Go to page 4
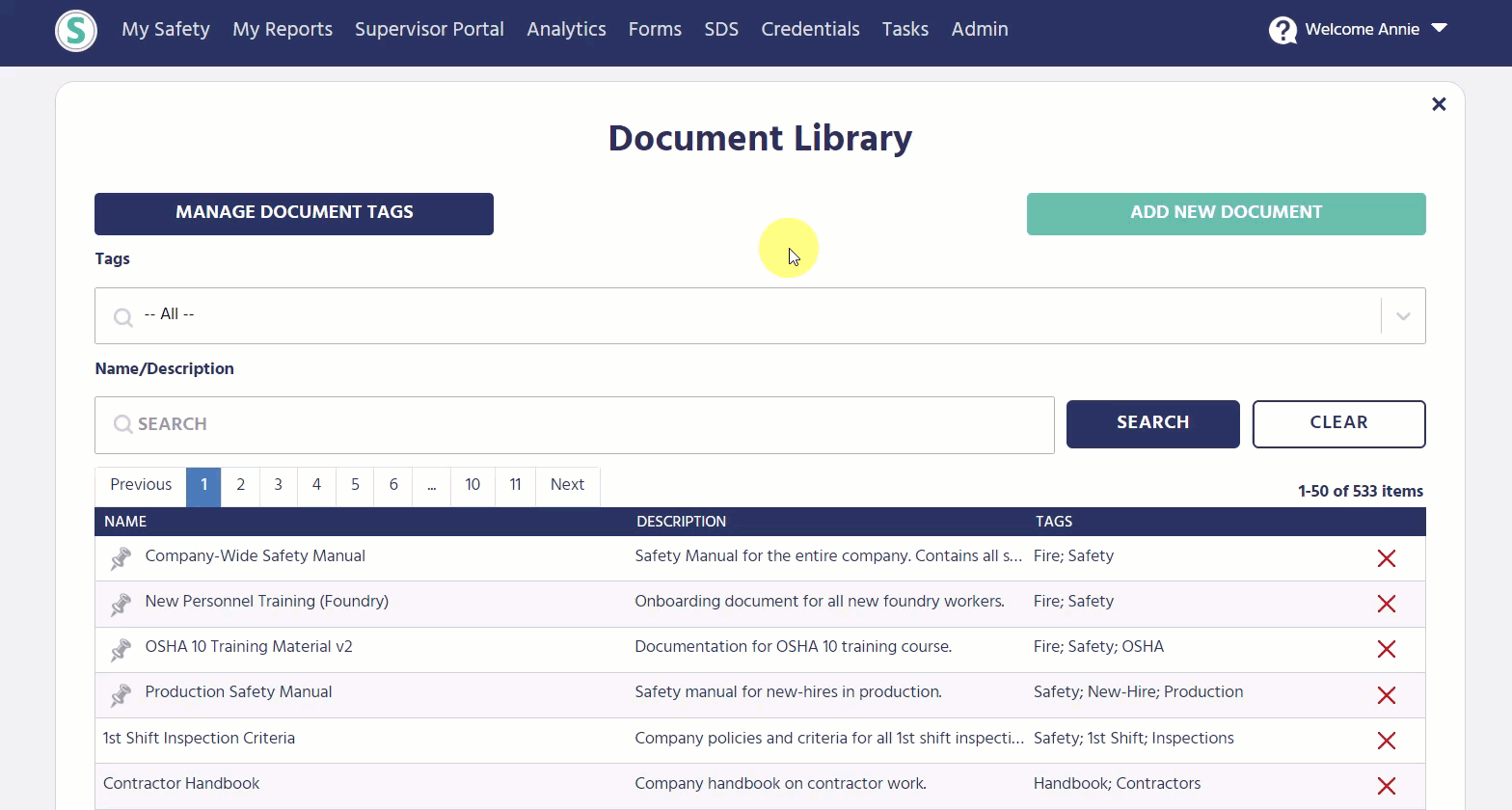This screenshot has height=810, width=1512. [x=316, y=486]
